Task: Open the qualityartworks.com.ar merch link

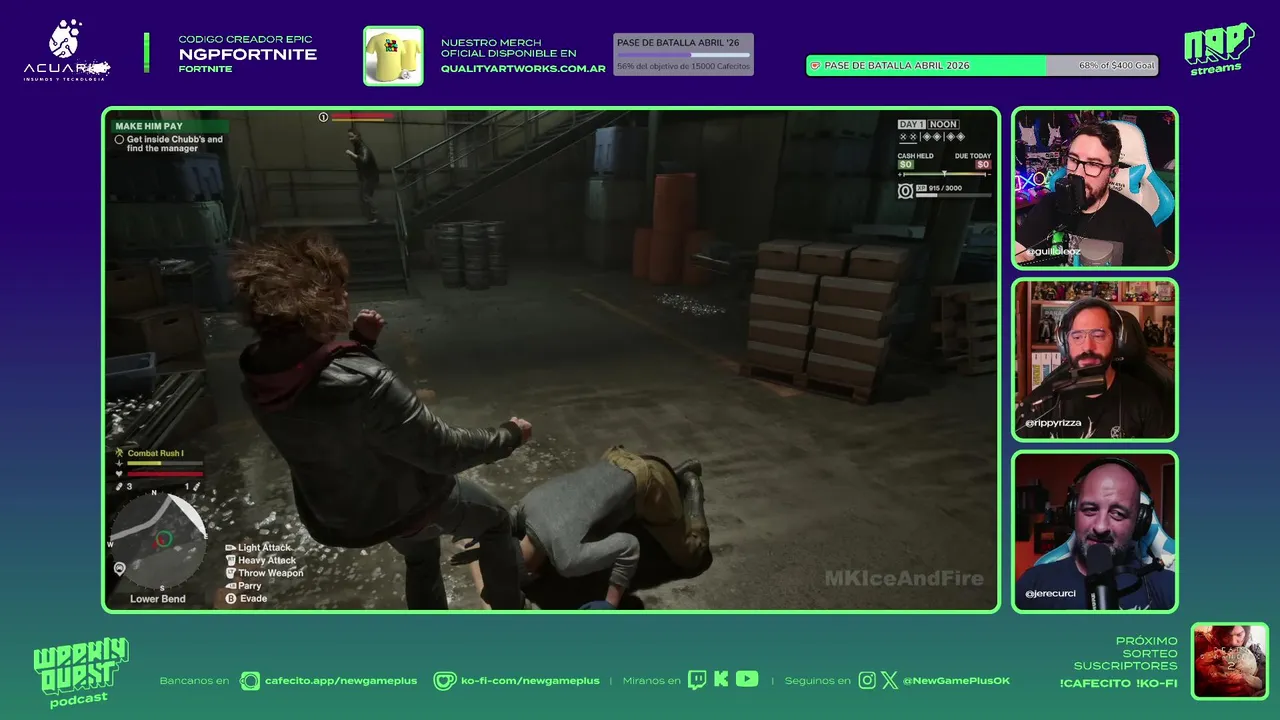Action: click(524, 69)
